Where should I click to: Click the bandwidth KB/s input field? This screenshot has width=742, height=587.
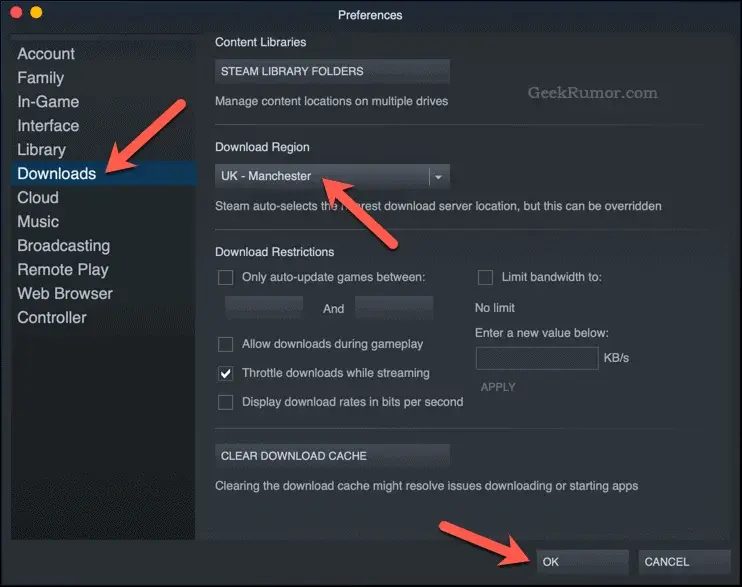[536, 357]
